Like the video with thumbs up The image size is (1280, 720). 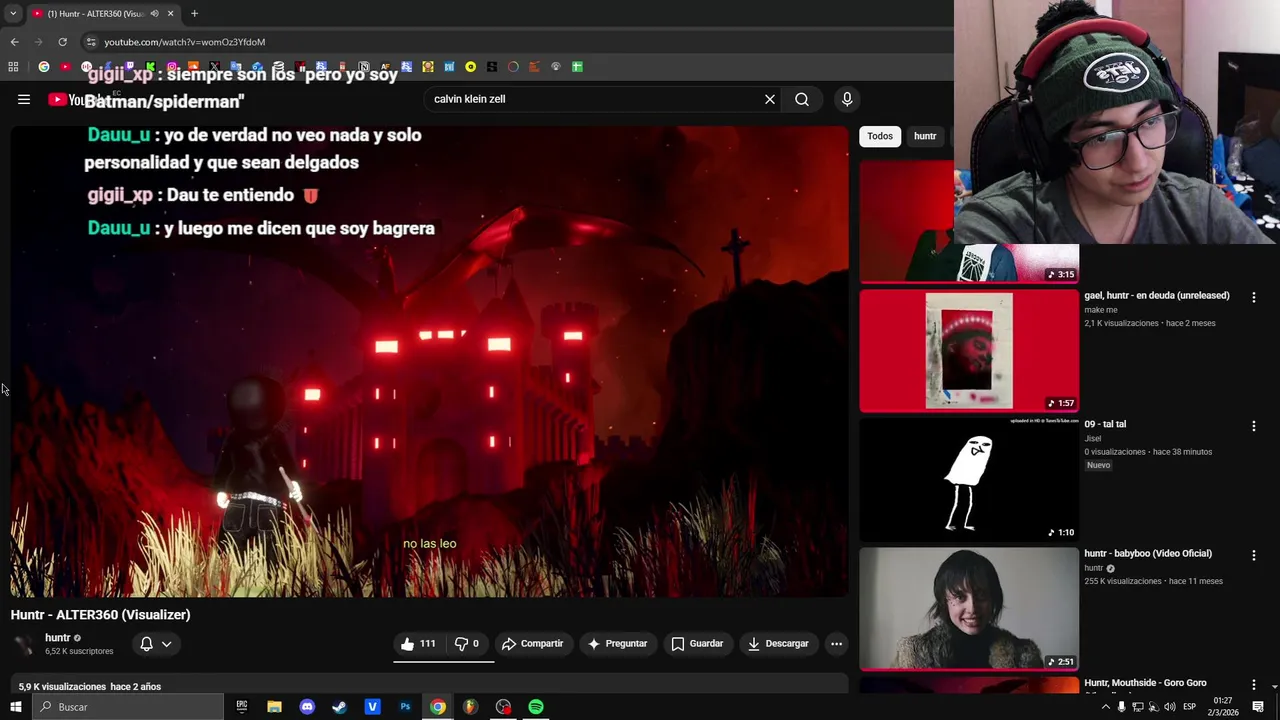pos(418,643)
